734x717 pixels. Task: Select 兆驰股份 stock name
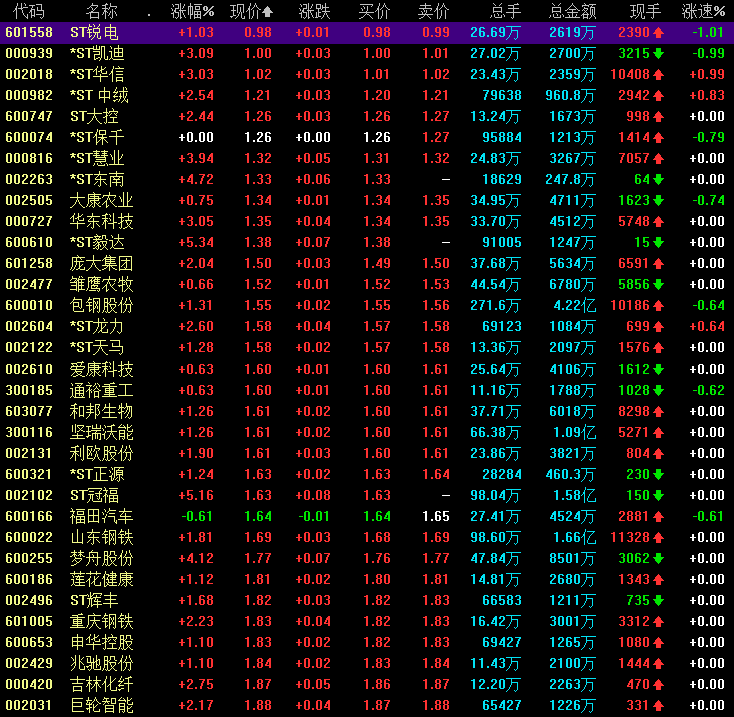click(102, 663)
